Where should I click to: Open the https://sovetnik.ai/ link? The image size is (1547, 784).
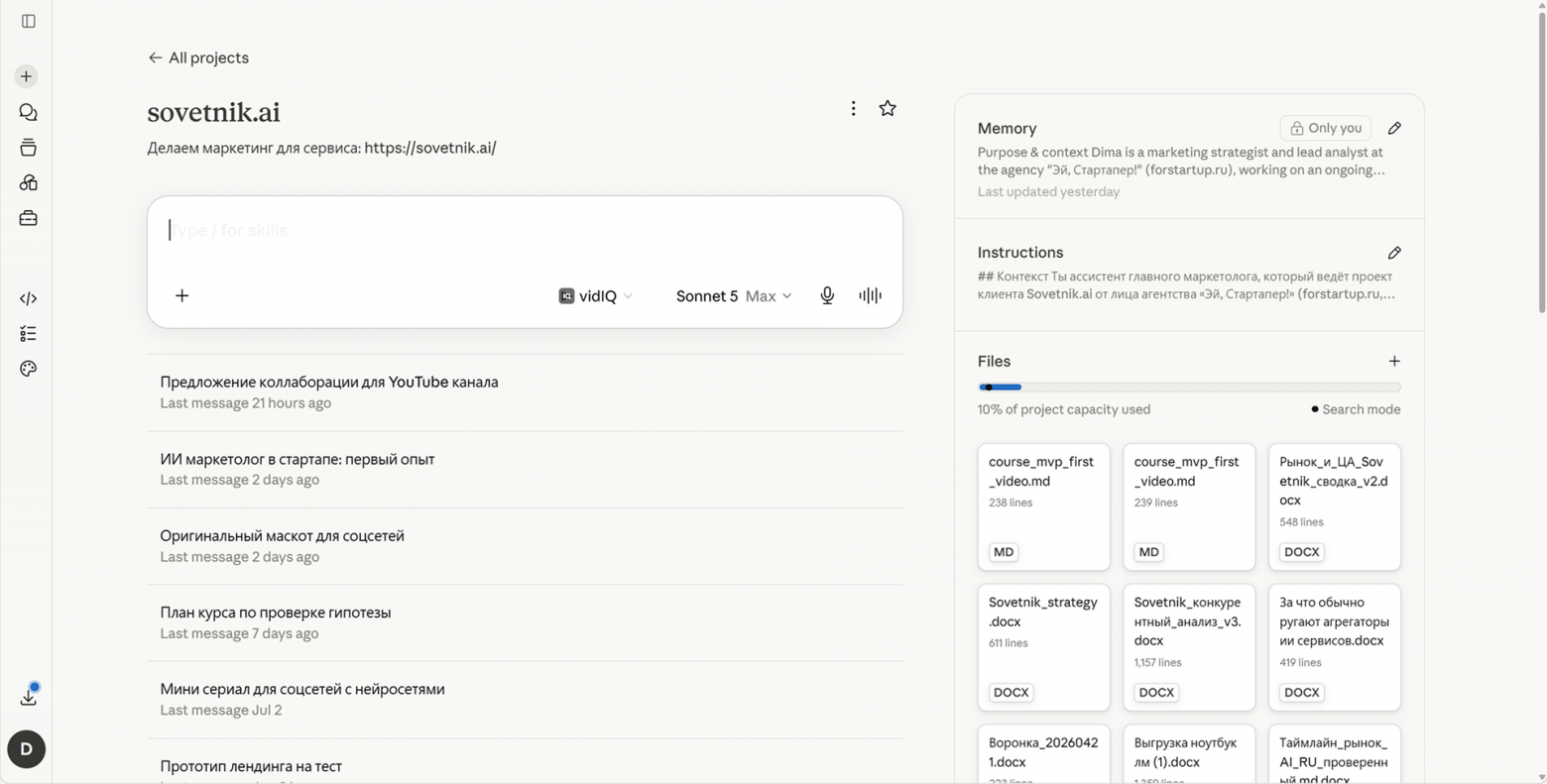click(429, 148)
